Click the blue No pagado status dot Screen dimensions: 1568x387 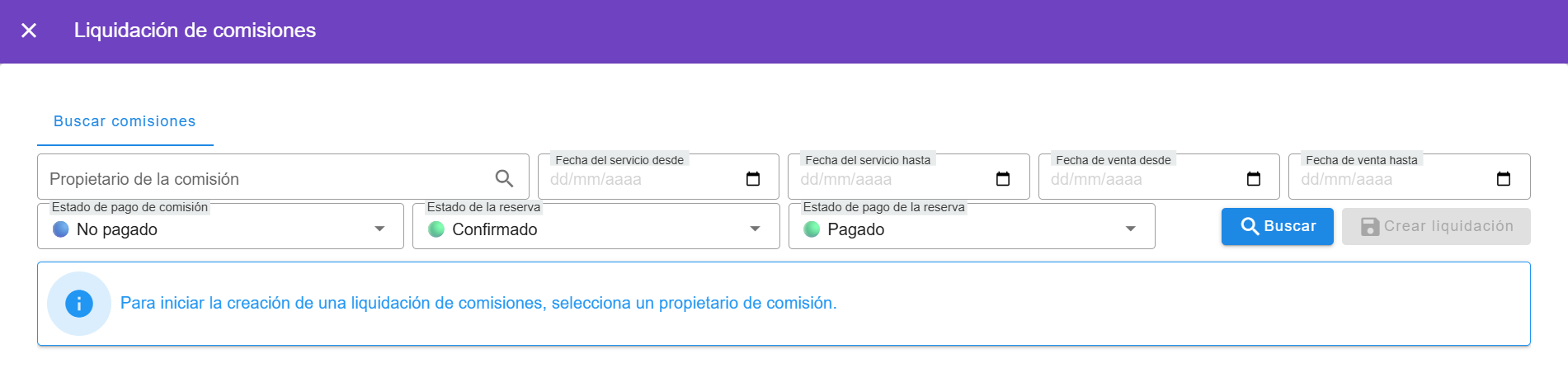coord(61,229)
